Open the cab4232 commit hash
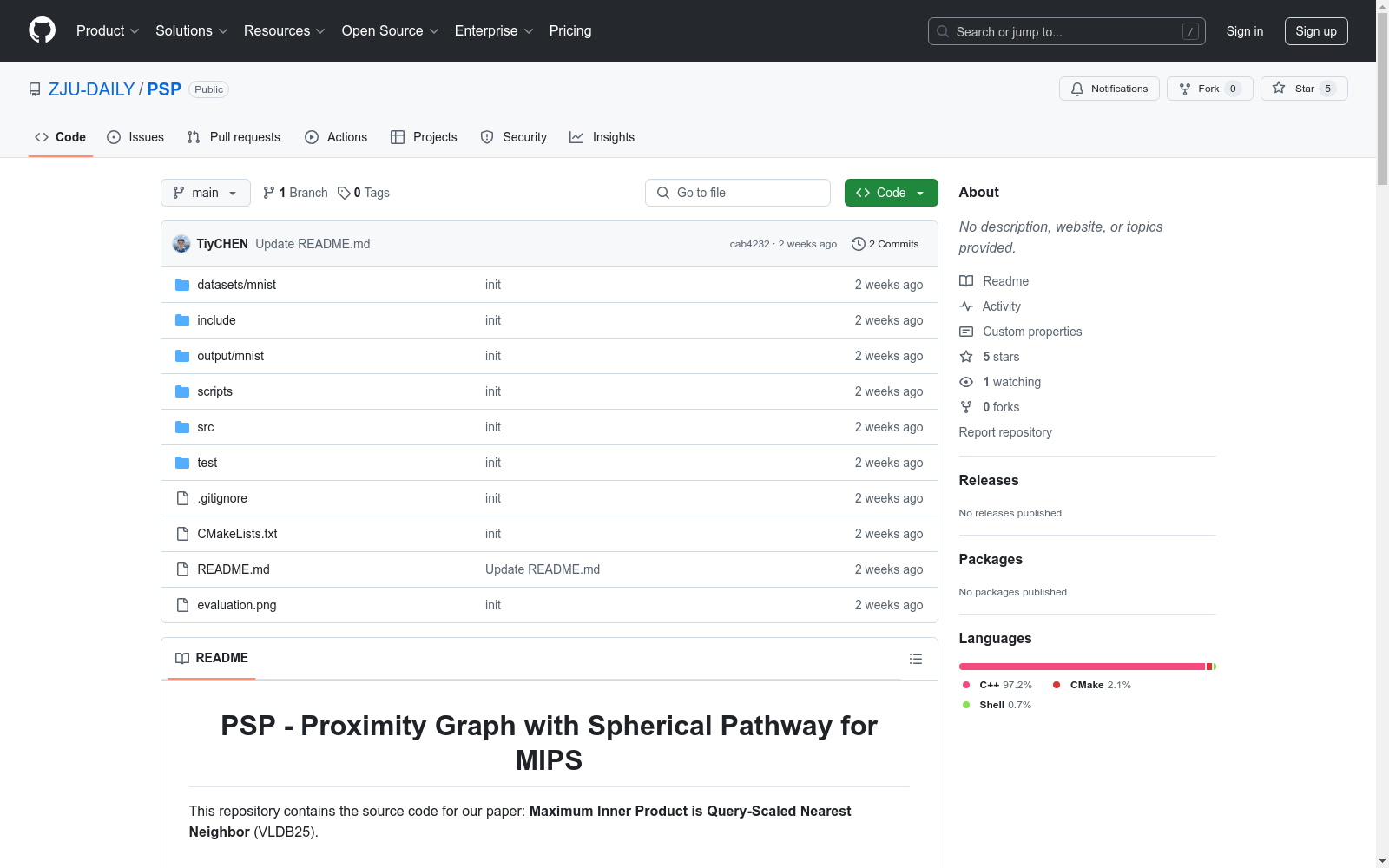Image resolution: width=1389 pixels, height=868 pixels. (x=749, y=244)
